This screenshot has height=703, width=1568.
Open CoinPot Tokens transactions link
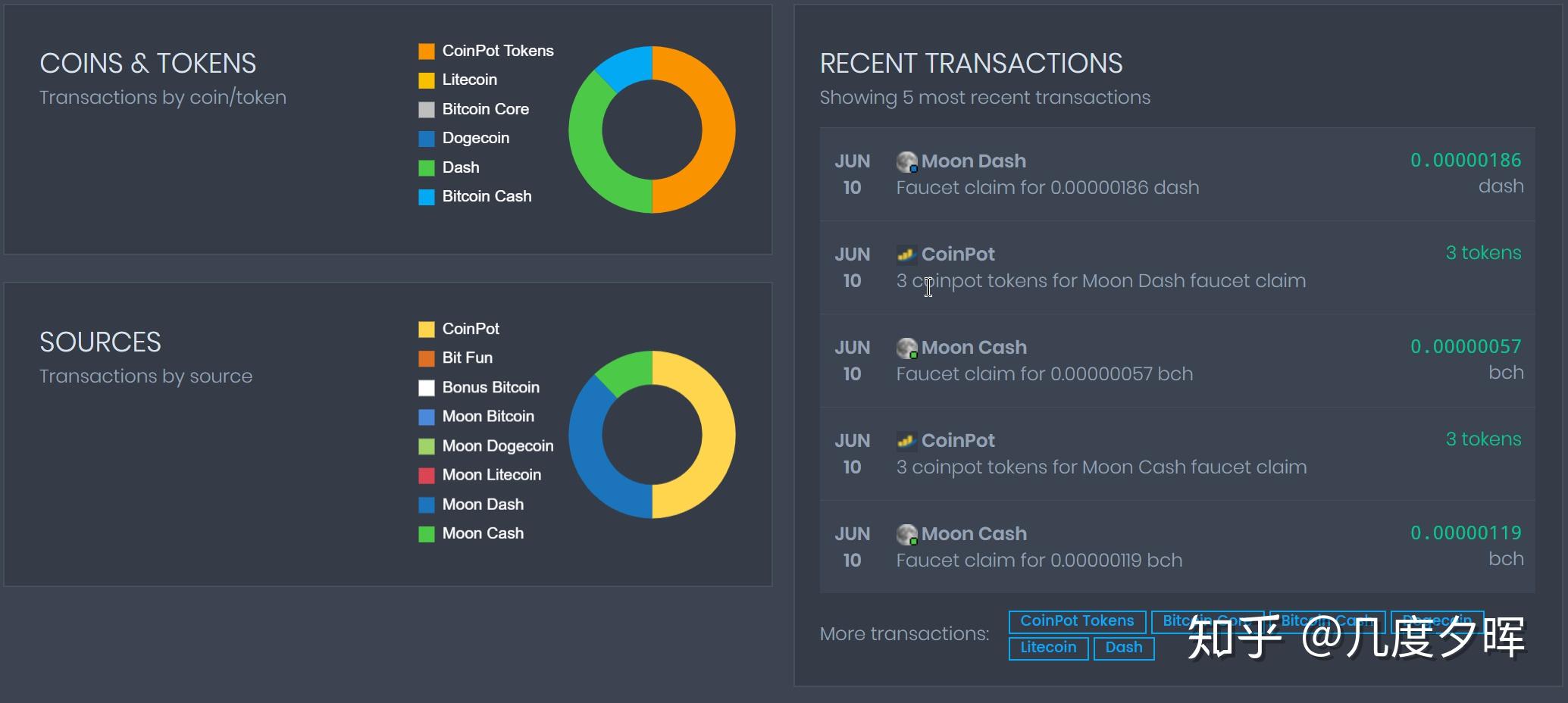(x=1077, y=622)
